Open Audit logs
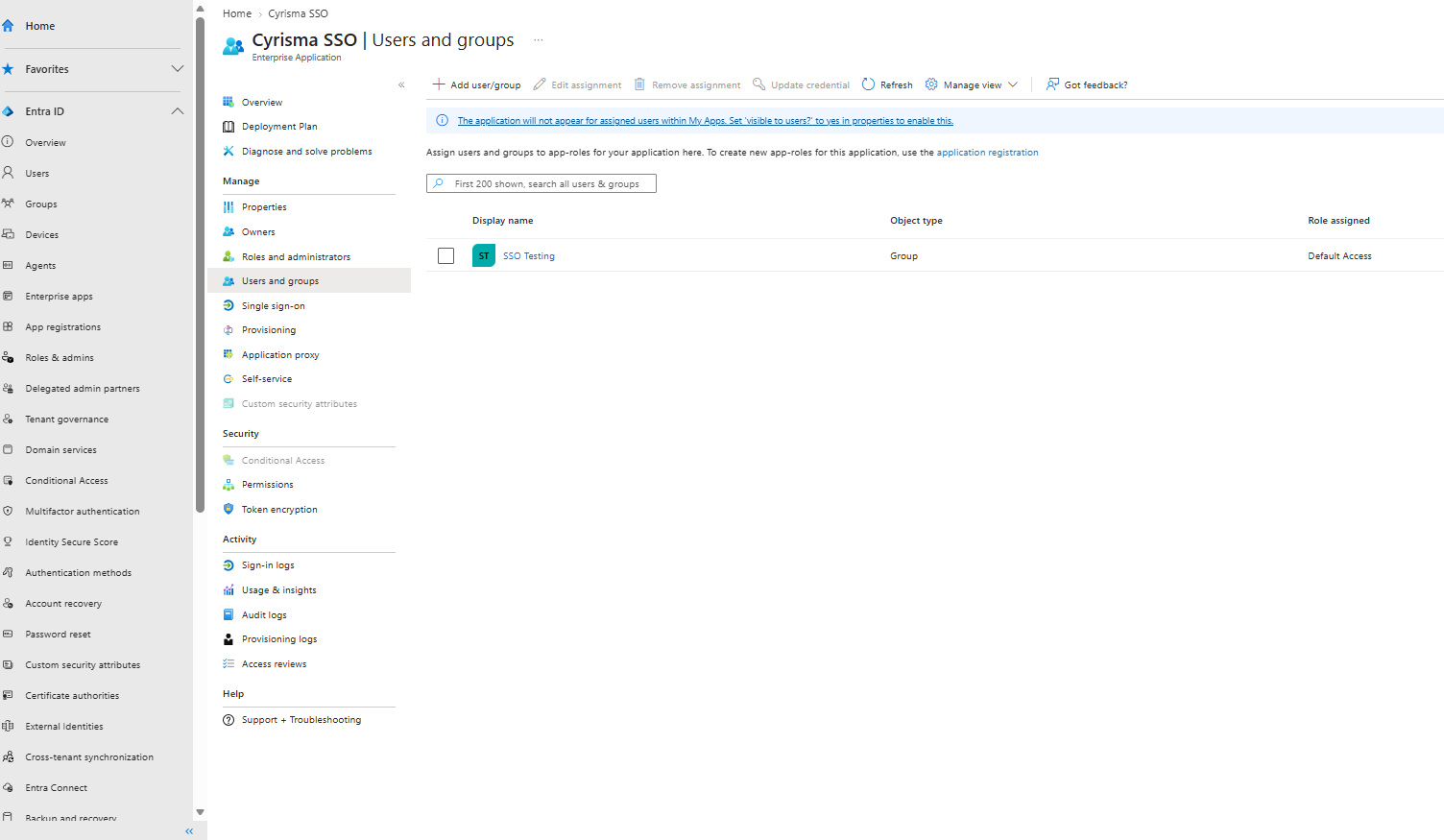Image resolution: width=1444 pixels, height=840 pixels. coord(264,615)
